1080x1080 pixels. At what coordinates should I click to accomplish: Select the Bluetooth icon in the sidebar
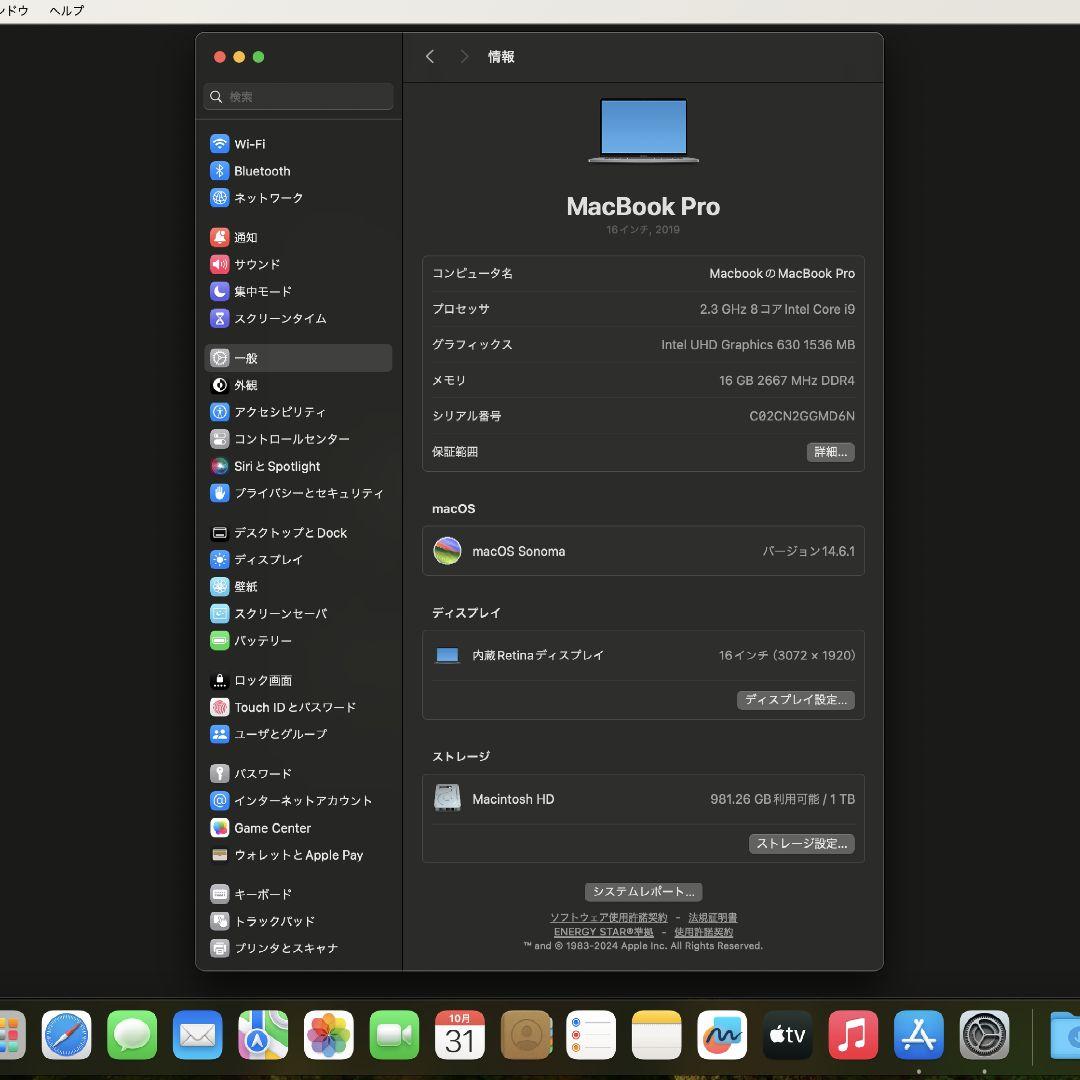click(x=219, y=170)
